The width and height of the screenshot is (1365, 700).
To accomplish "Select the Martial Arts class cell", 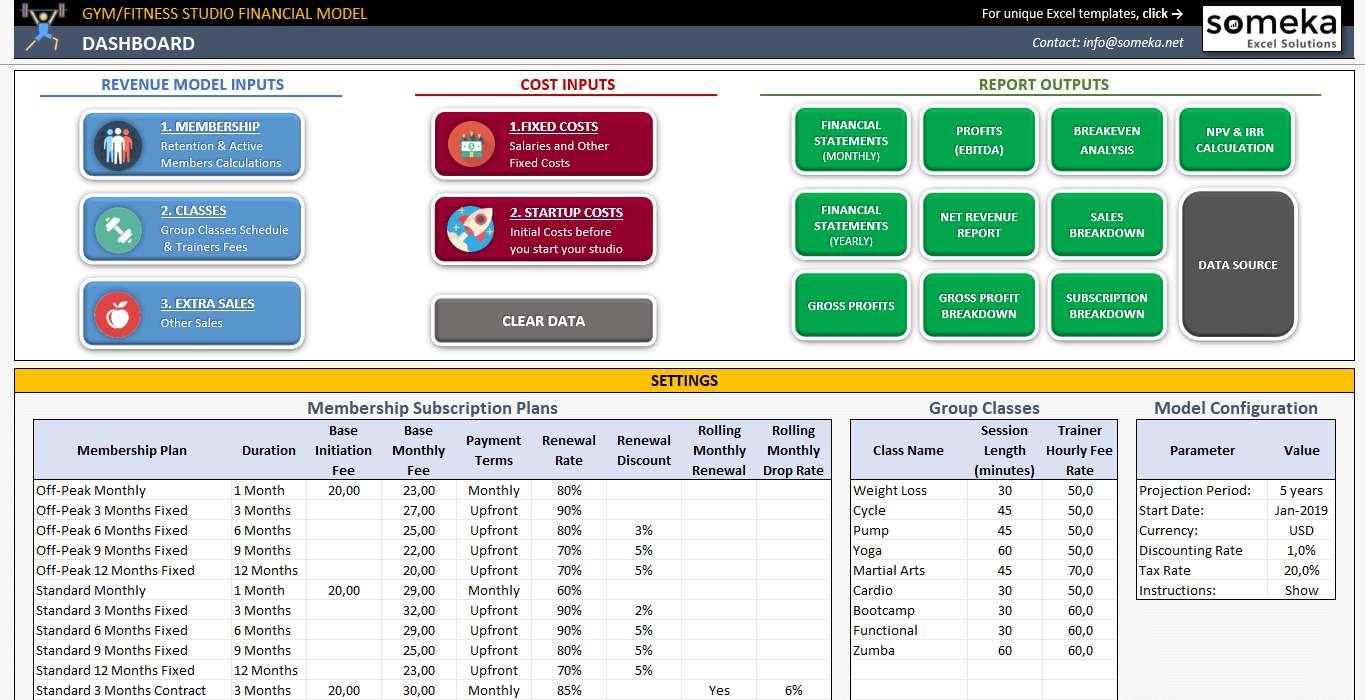I will click(x=909, y=571).
